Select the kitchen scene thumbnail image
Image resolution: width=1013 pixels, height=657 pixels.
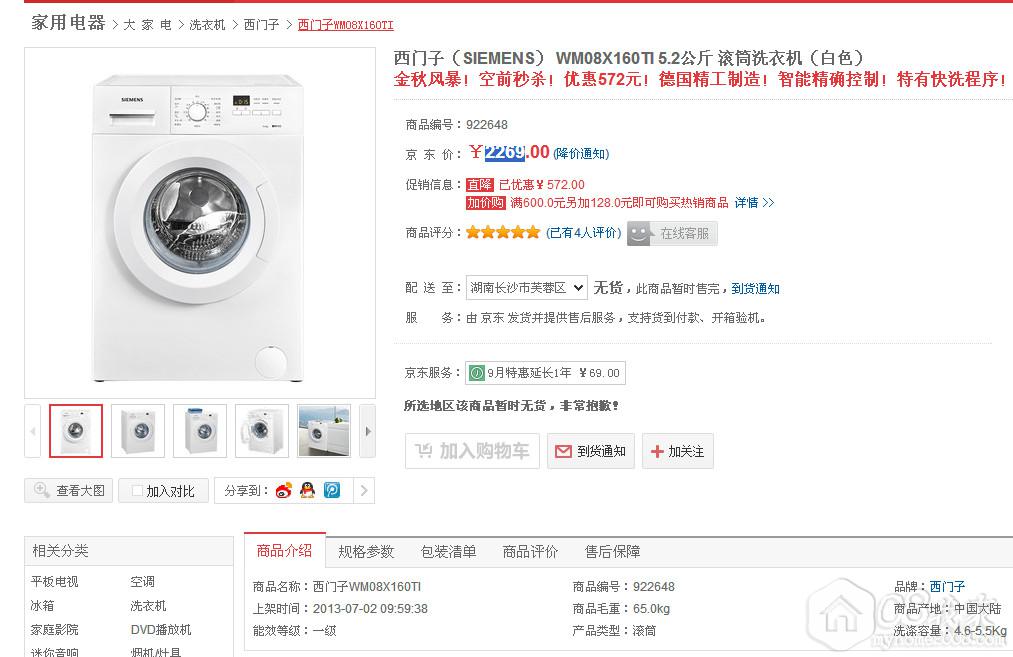[x=324, y=431]
